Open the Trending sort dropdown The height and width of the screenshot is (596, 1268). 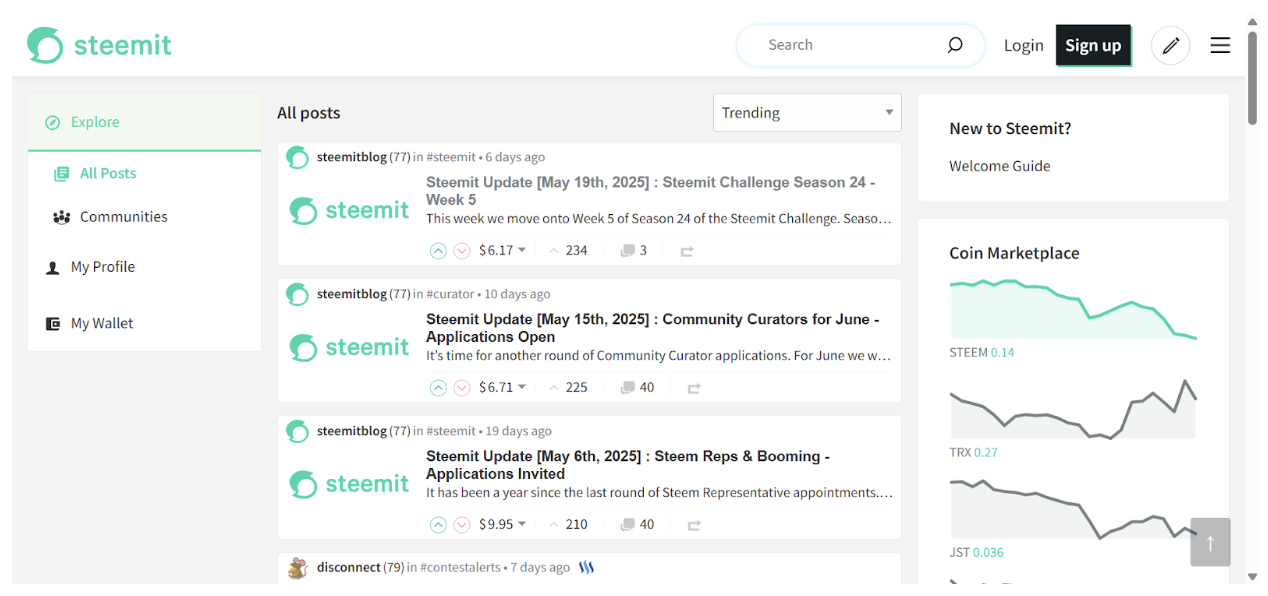point(807,113)
